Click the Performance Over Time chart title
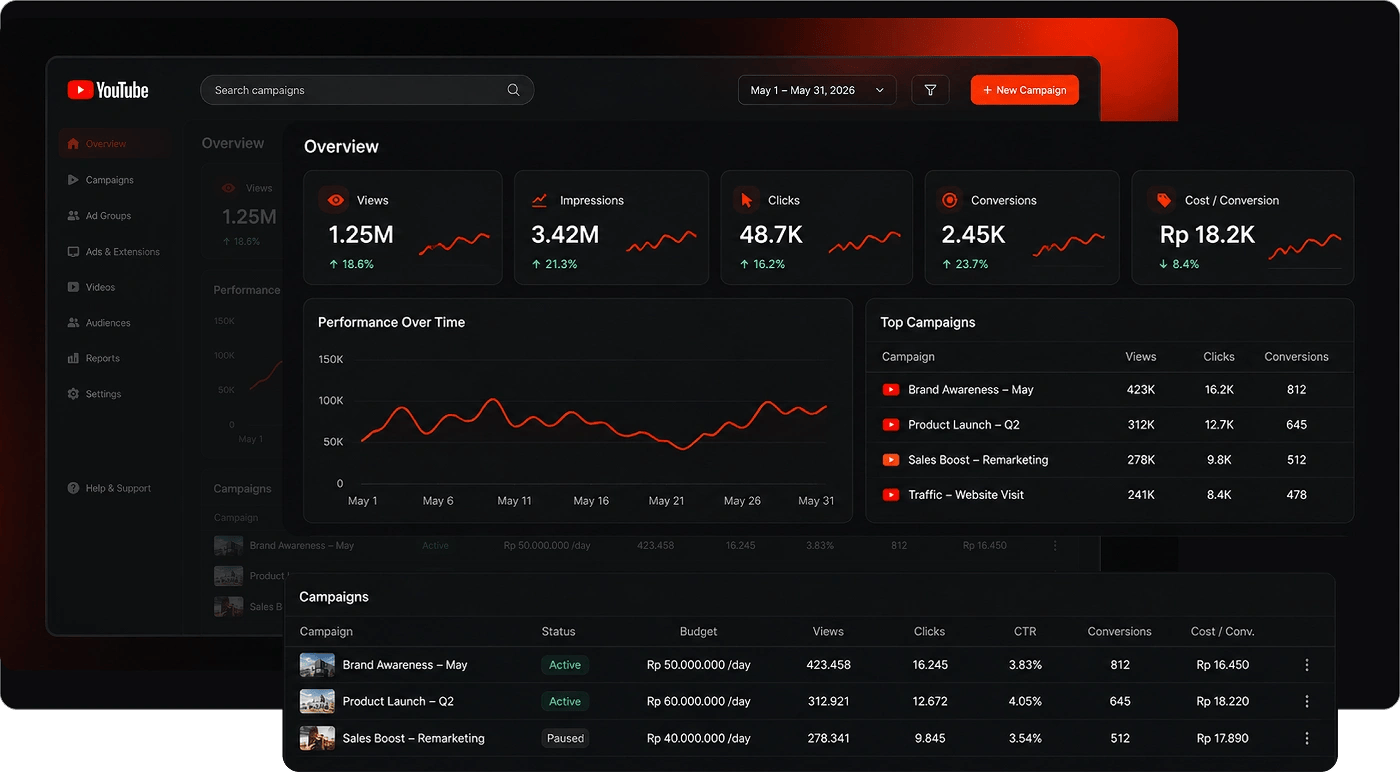 tap(391, 322)
